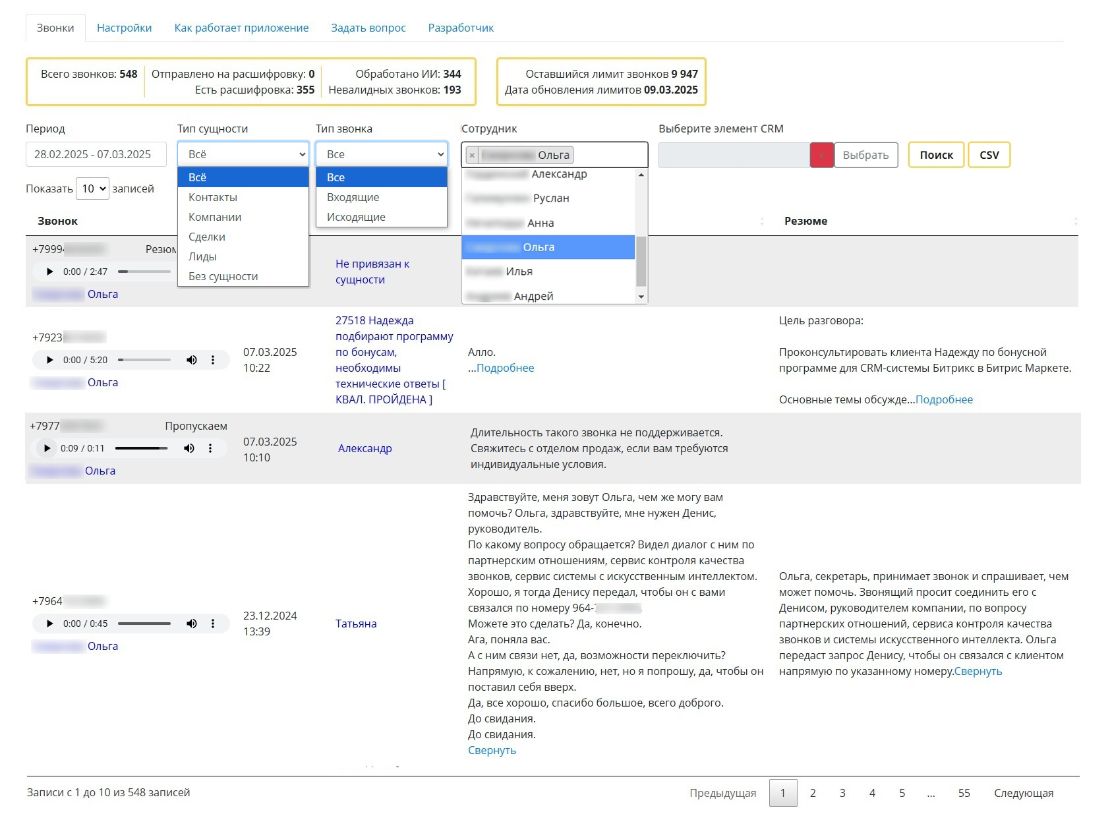
Task: Open the Настройки tab
Action: coord(124,28)
